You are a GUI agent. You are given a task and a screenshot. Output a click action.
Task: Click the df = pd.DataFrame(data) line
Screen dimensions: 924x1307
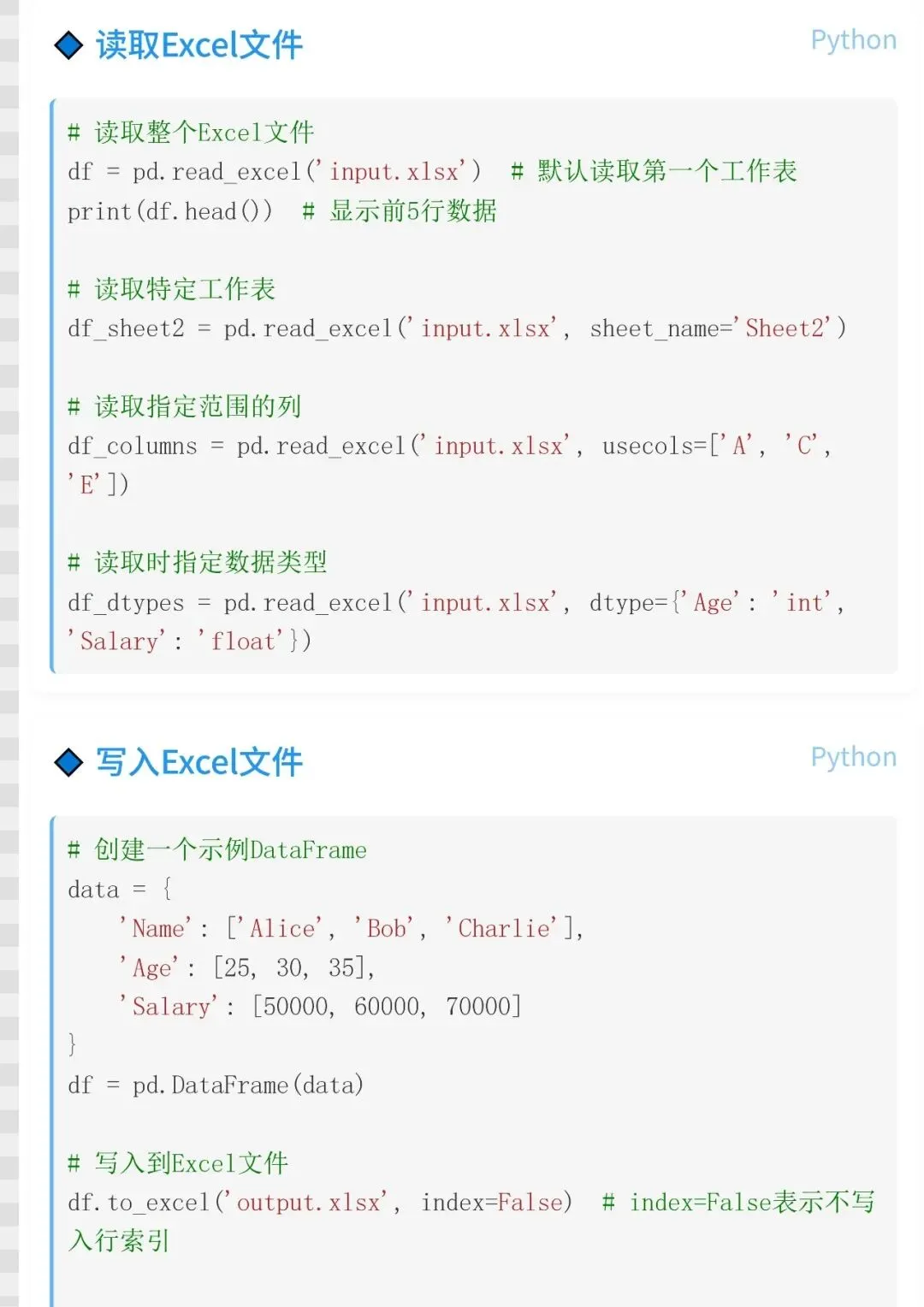tap(216, 1085)
